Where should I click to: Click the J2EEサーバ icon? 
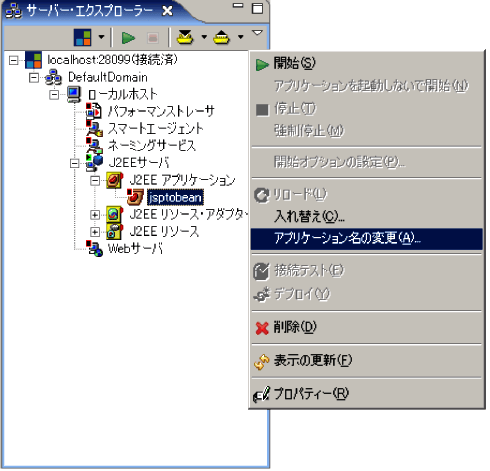click(x=94, y=163)
